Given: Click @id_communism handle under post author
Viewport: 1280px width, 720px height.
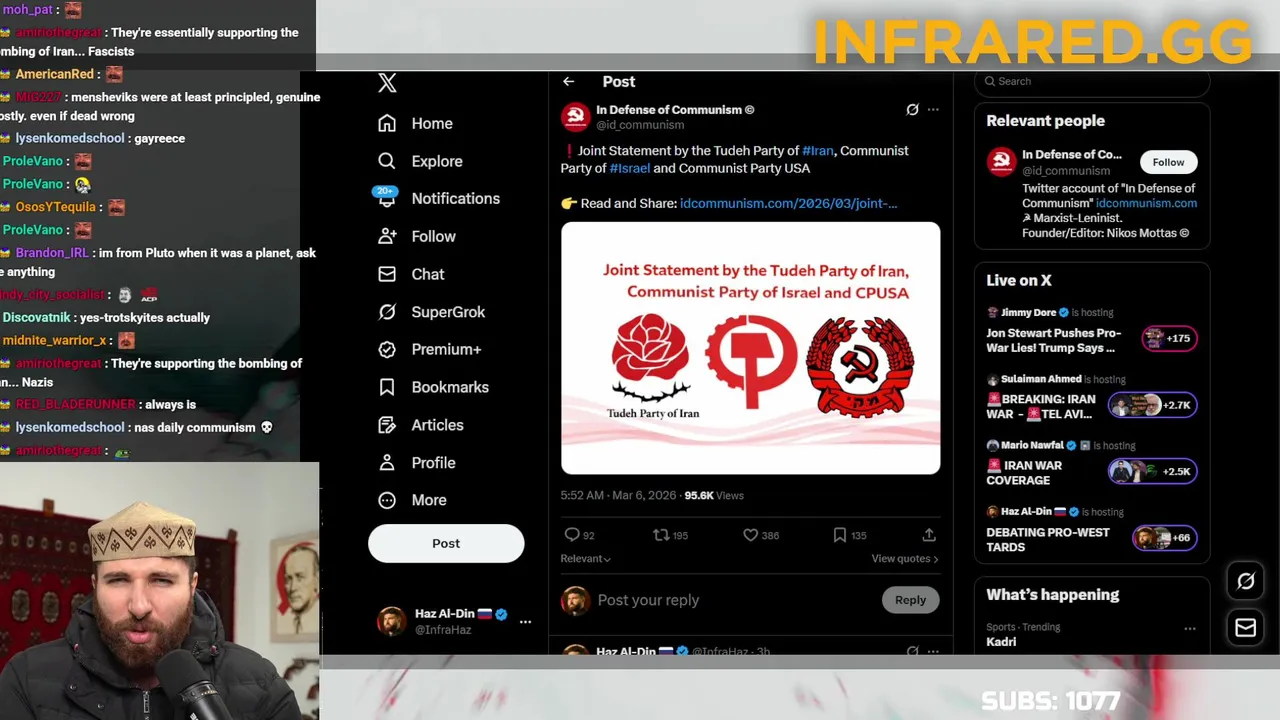Looking at the screenshot, I should (x=640, y=125).
